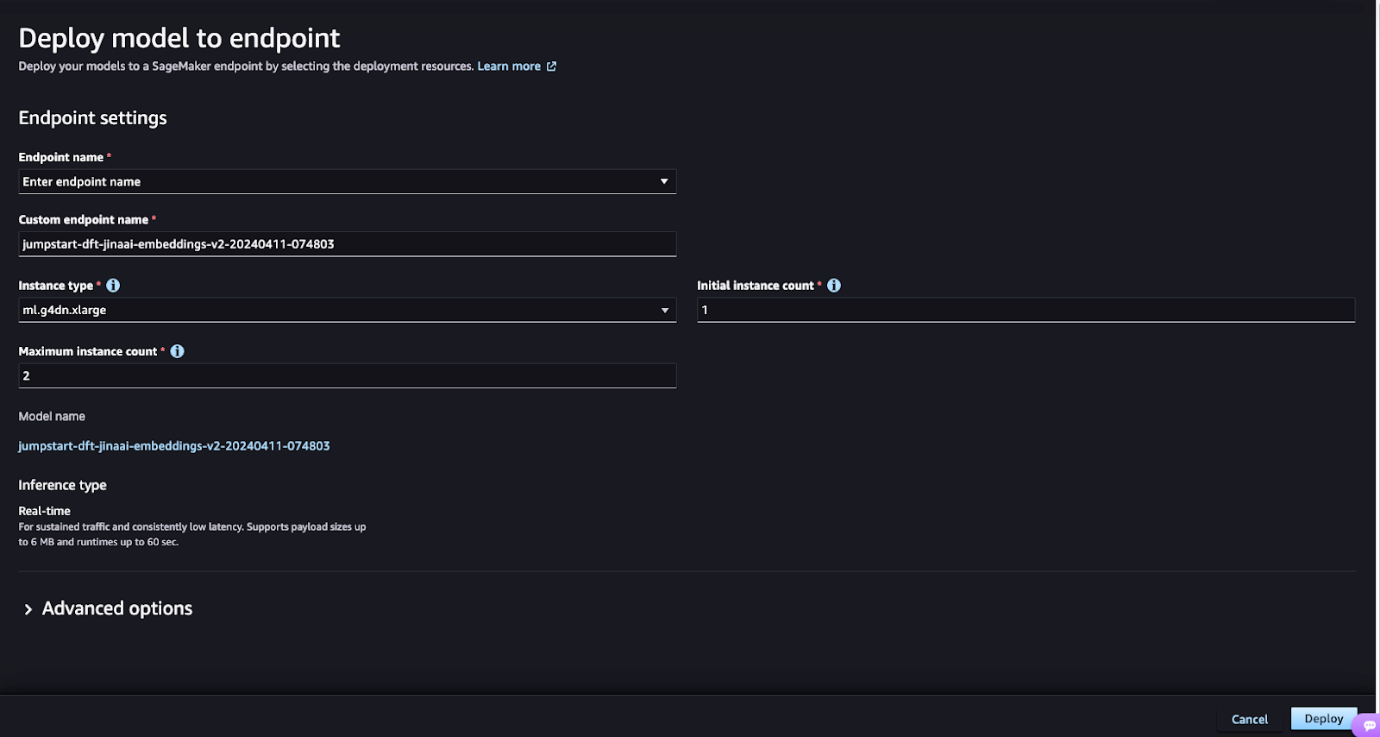Click the Instance type label text
Viewport: 1380px width, 737px height.
click(56, 285)
